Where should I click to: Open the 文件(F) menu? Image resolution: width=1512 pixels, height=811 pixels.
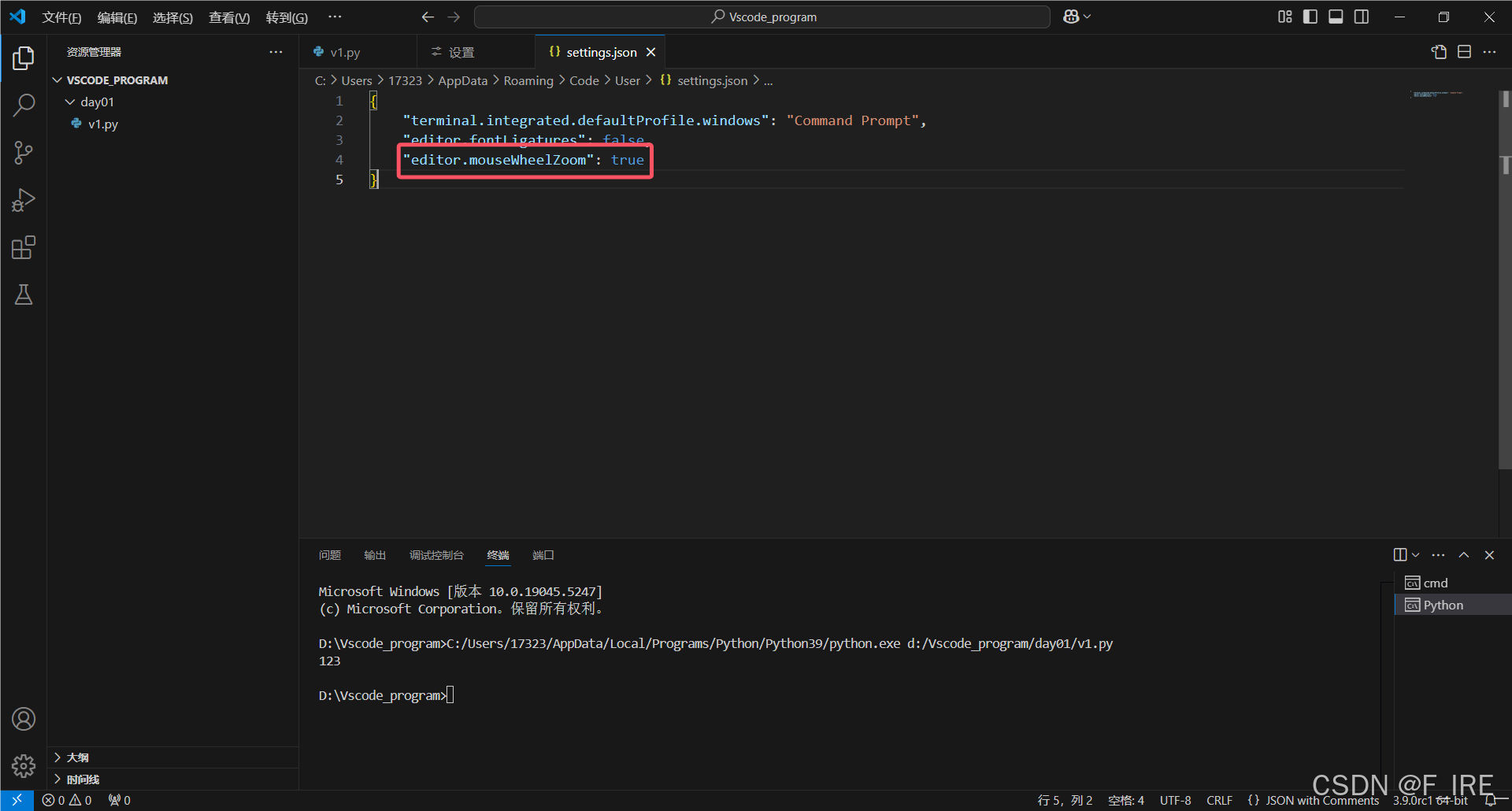[61, 17]
